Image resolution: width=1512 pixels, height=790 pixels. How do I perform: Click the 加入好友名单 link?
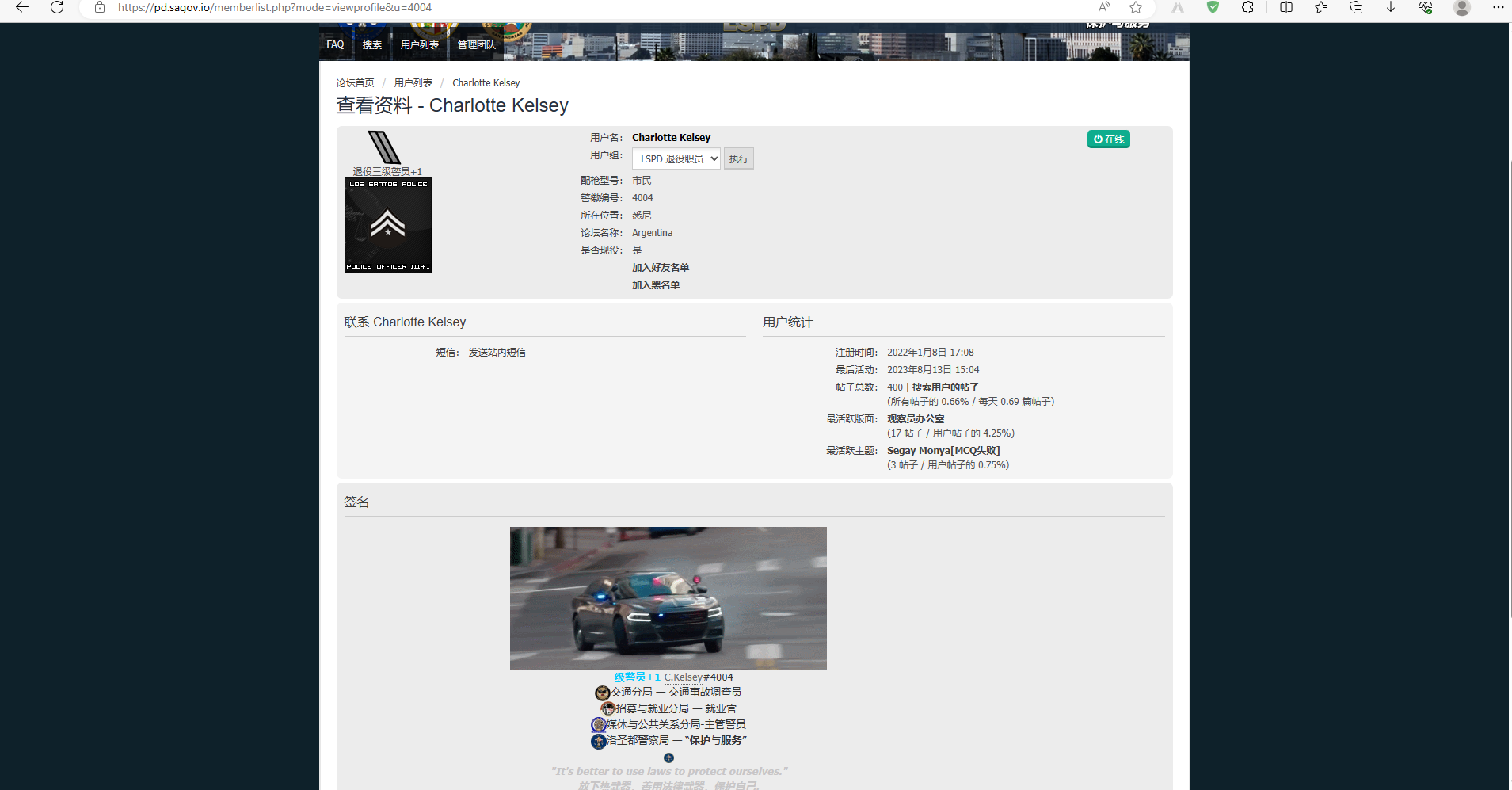[660, 268]
